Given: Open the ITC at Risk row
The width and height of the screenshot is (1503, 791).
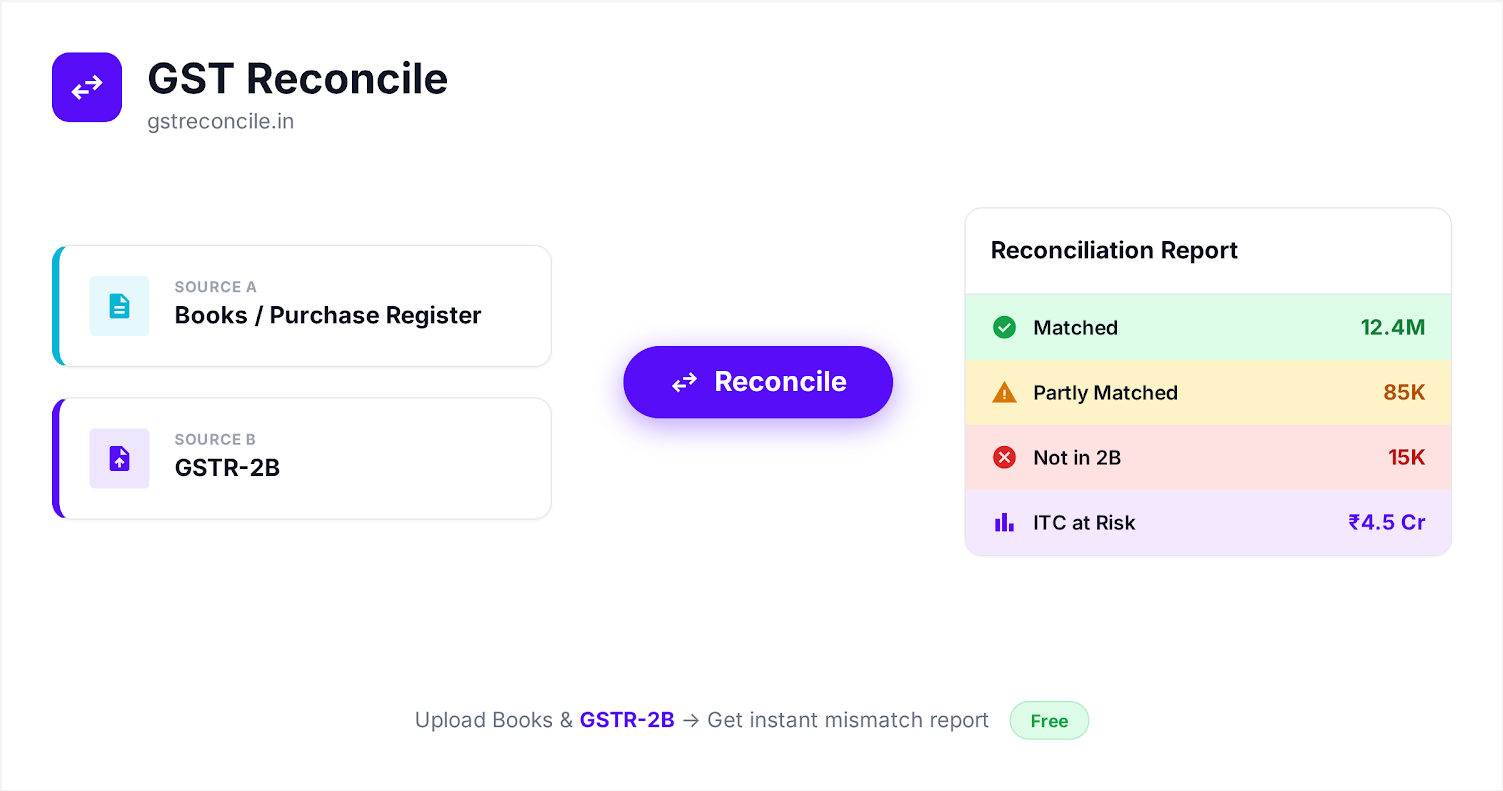Looking at the screenshot, I should coord(1208,522).
